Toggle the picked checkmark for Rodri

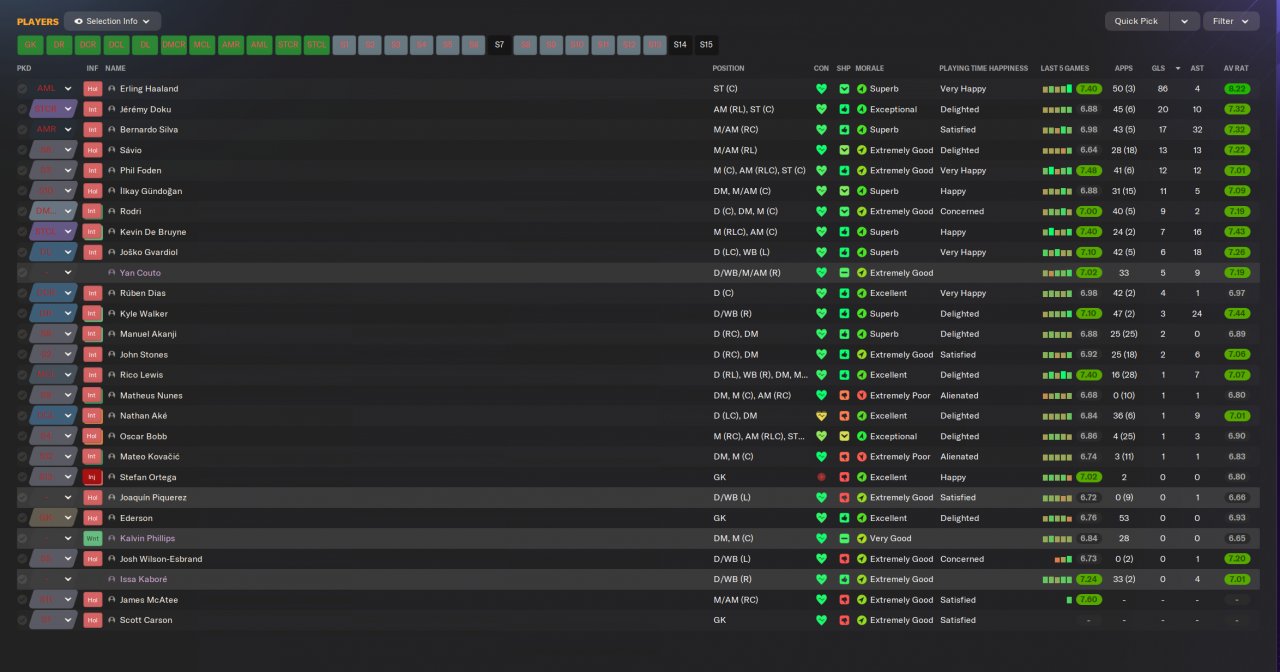click(x=22, y=211)
